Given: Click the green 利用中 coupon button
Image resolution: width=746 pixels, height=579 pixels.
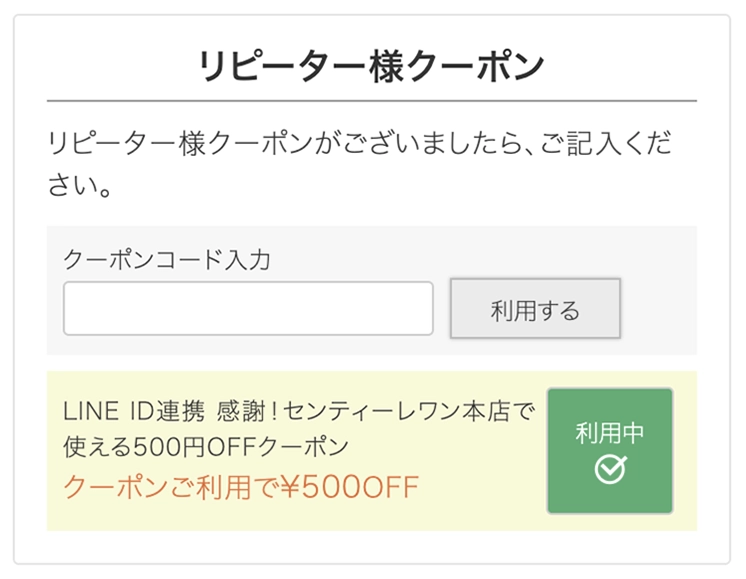Looking at the screenshot, I should (x=610, y=451).
